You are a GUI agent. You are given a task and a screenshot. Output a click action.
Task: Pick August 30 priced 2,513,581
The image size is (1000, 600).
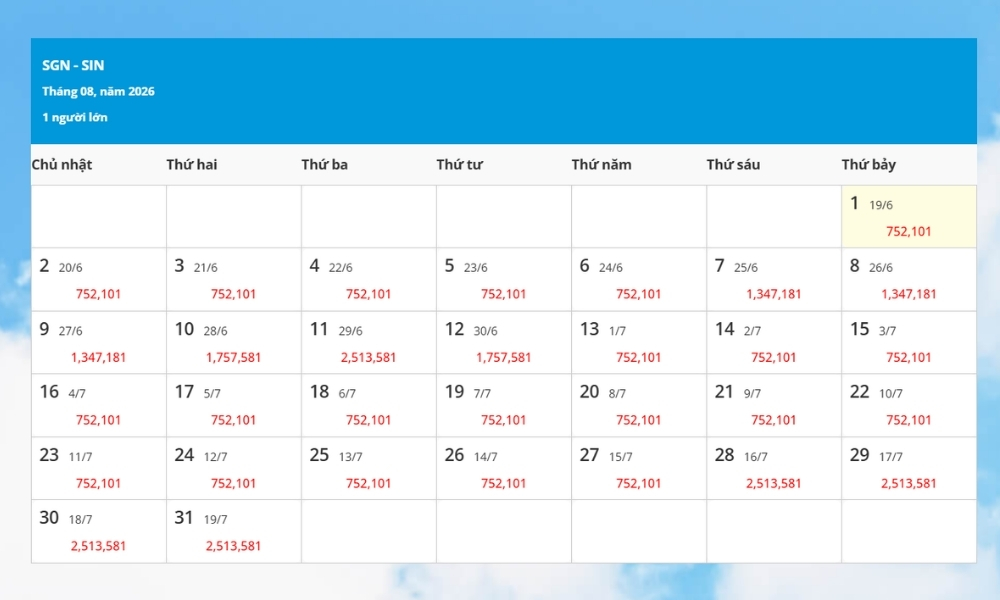99,531
